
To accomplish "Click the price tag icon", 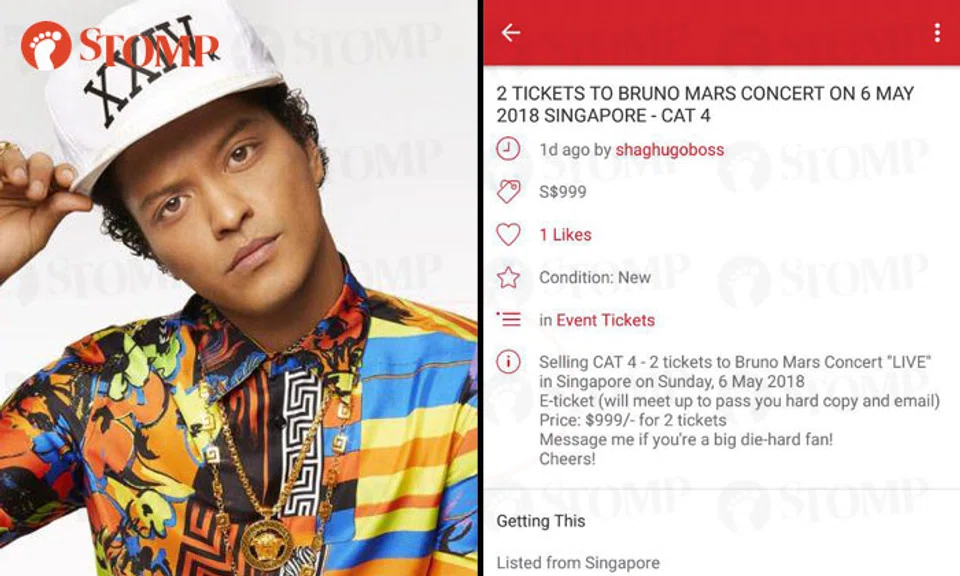I will point(508,192).
